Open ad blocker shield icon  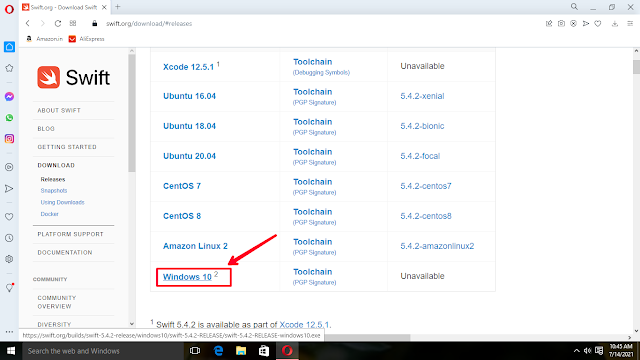tap(573, 24)
